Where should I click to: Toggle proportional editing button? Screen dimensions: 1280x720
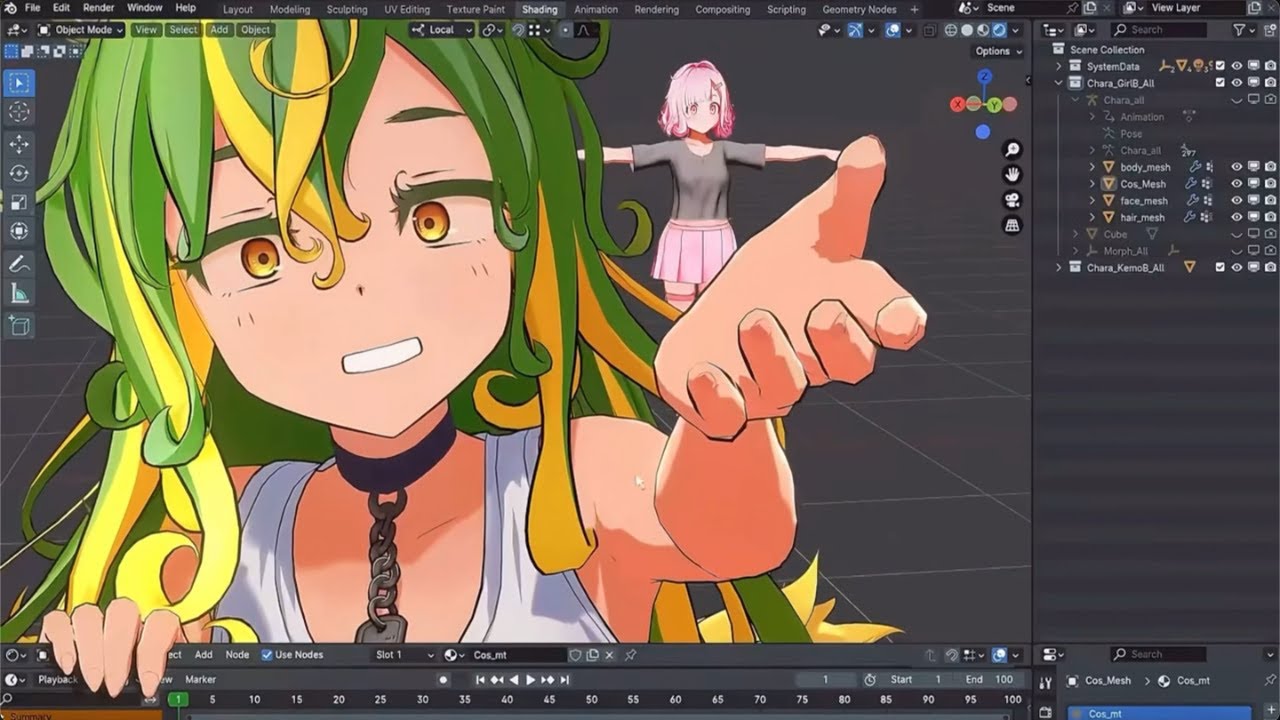(x=566, y=30)
